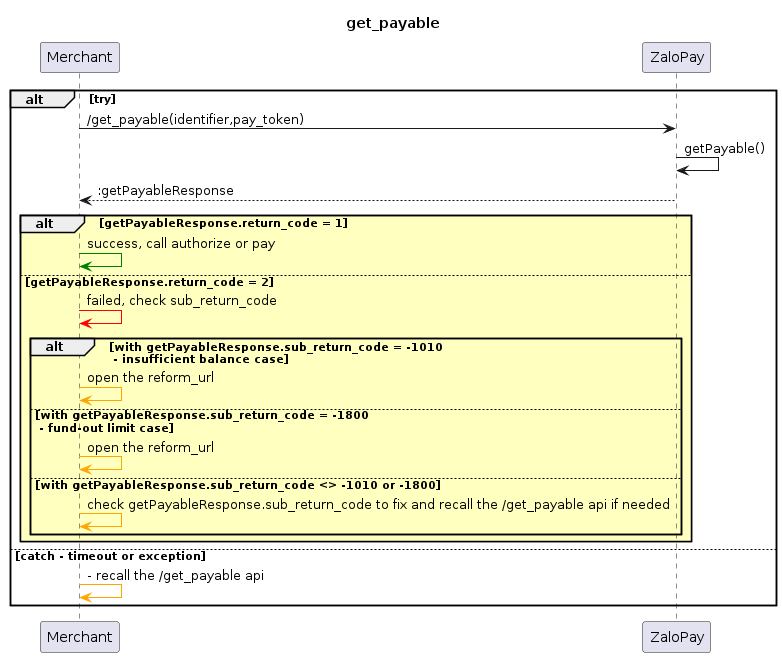Click the outermost alt label with [try]
Image resolution: width=782 pixels, height=657 pixels.
[x=42, y=99]
